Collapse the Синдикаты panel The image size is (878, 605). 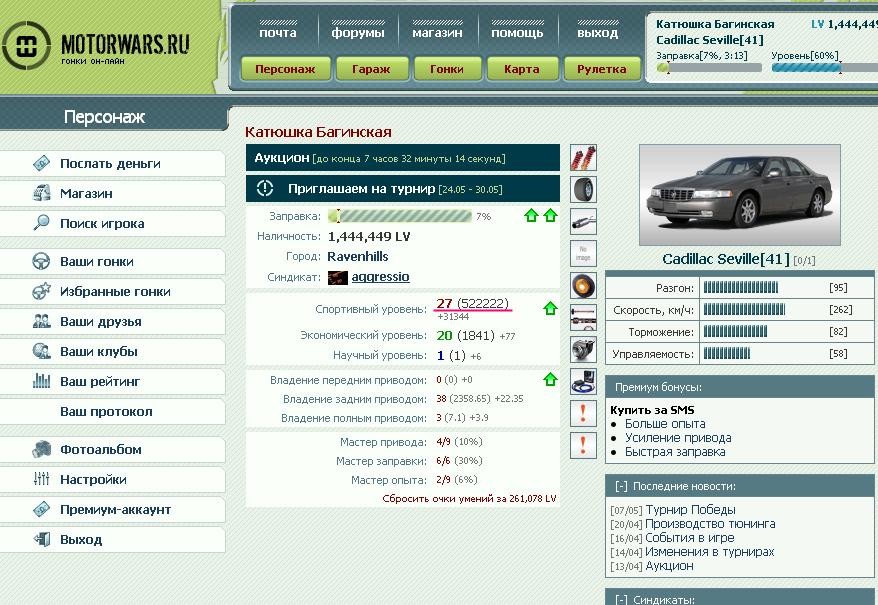coord(621,599)
